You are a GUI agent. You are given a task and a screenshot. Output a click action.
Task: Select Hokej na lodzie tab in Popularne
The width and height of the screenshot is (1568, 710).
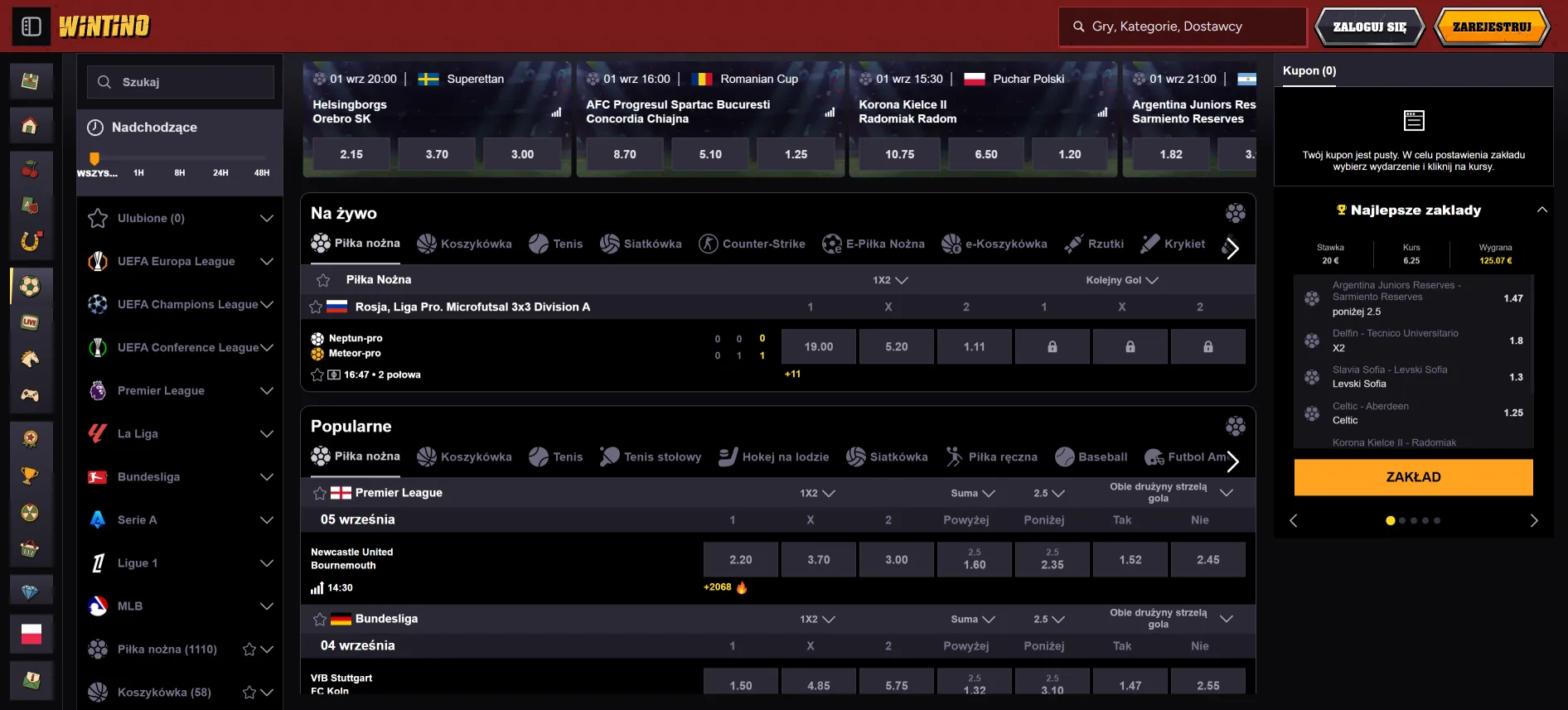tap(774, 456)
